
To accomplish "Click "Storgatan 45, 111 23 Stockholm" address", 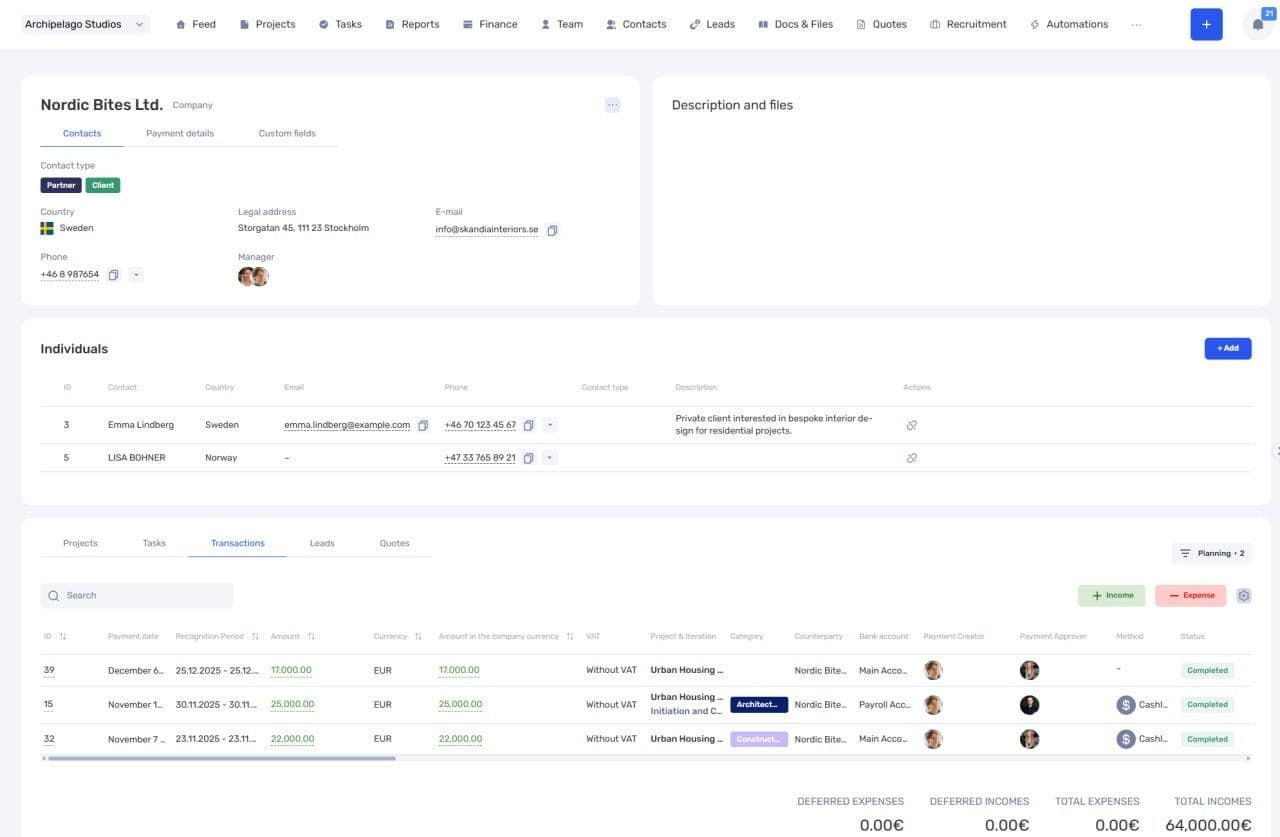I will pyautogui.click(x=303, y=228).
